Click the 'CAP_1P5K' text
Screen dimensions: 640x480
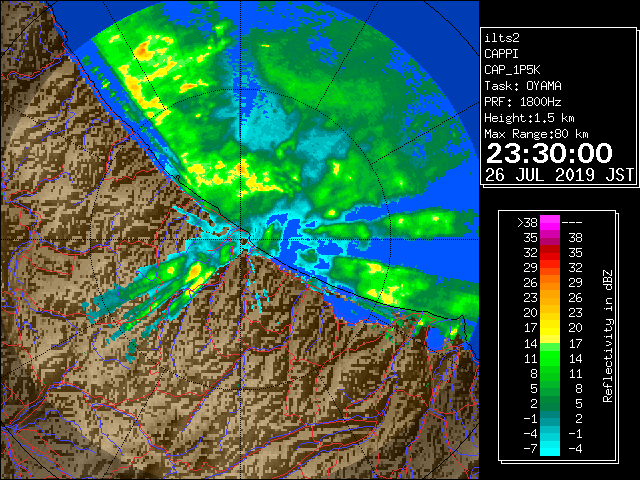[x=512, y=70]
